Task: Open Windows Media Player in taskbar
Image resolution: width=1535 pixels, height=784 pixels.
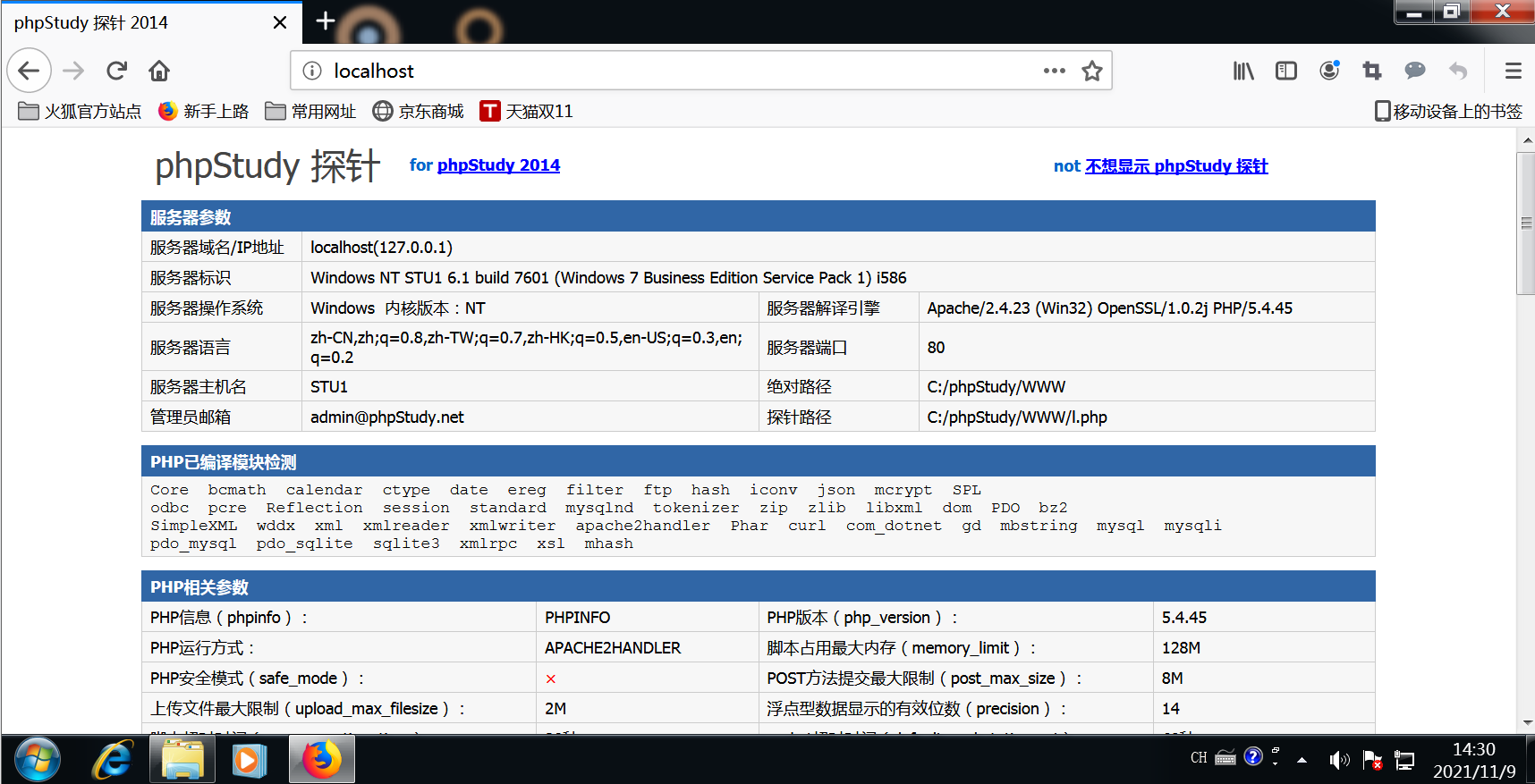Action: pyautogui.click(x=250, y=760)
